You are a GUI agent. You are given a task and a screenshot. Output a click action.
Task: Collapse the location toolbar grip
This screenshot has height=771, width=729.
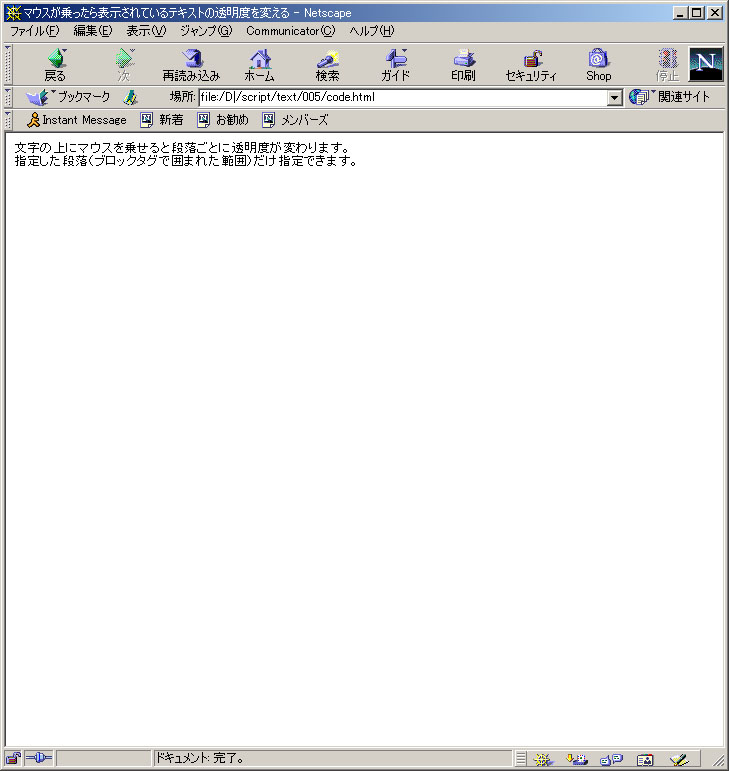8,97
